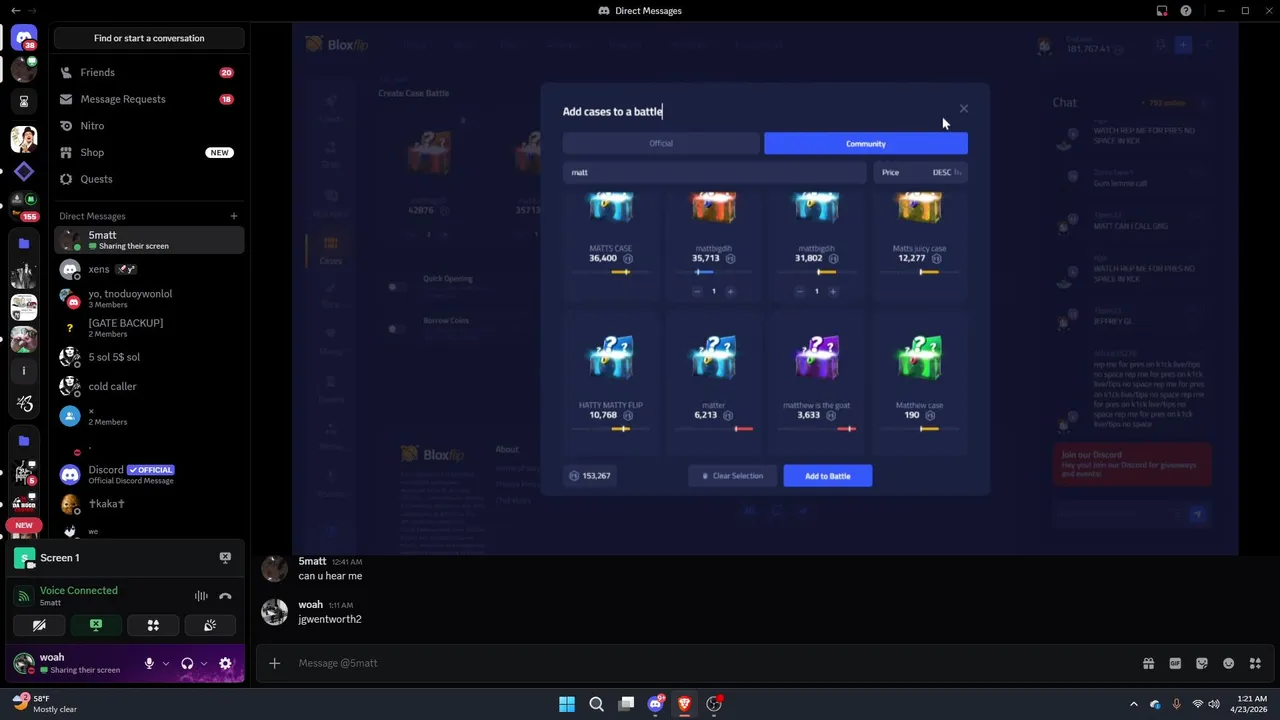Open the Discord Shop
This screenshot has height=720, width=1280.
149,152
